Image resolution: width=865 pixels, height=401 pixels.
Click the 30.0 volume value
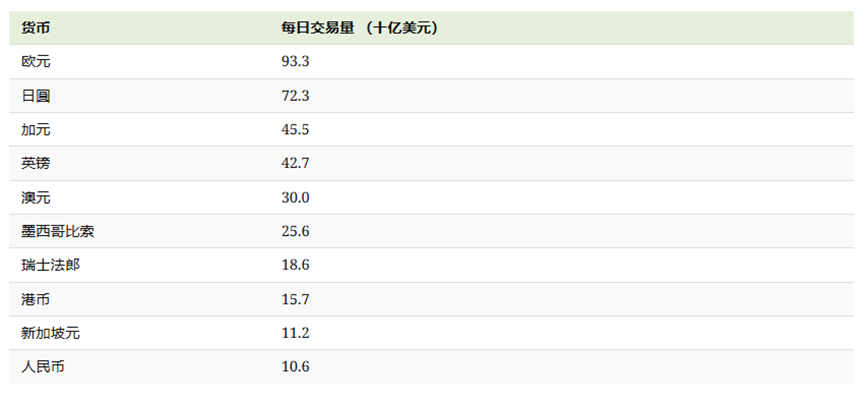[295, 197]
